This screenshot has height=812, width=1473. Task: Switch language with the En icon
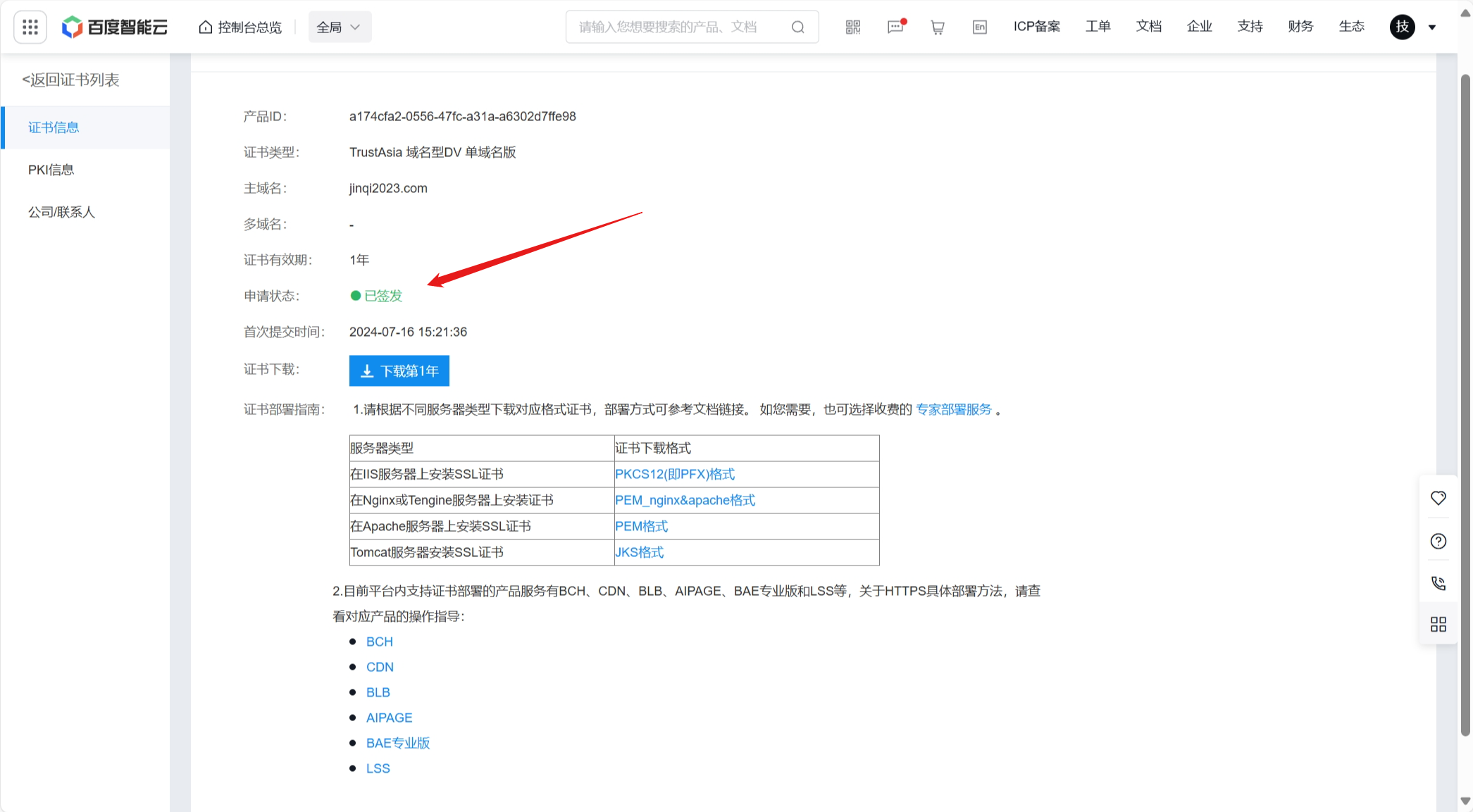pyautogui.click(x=980, y=27)
